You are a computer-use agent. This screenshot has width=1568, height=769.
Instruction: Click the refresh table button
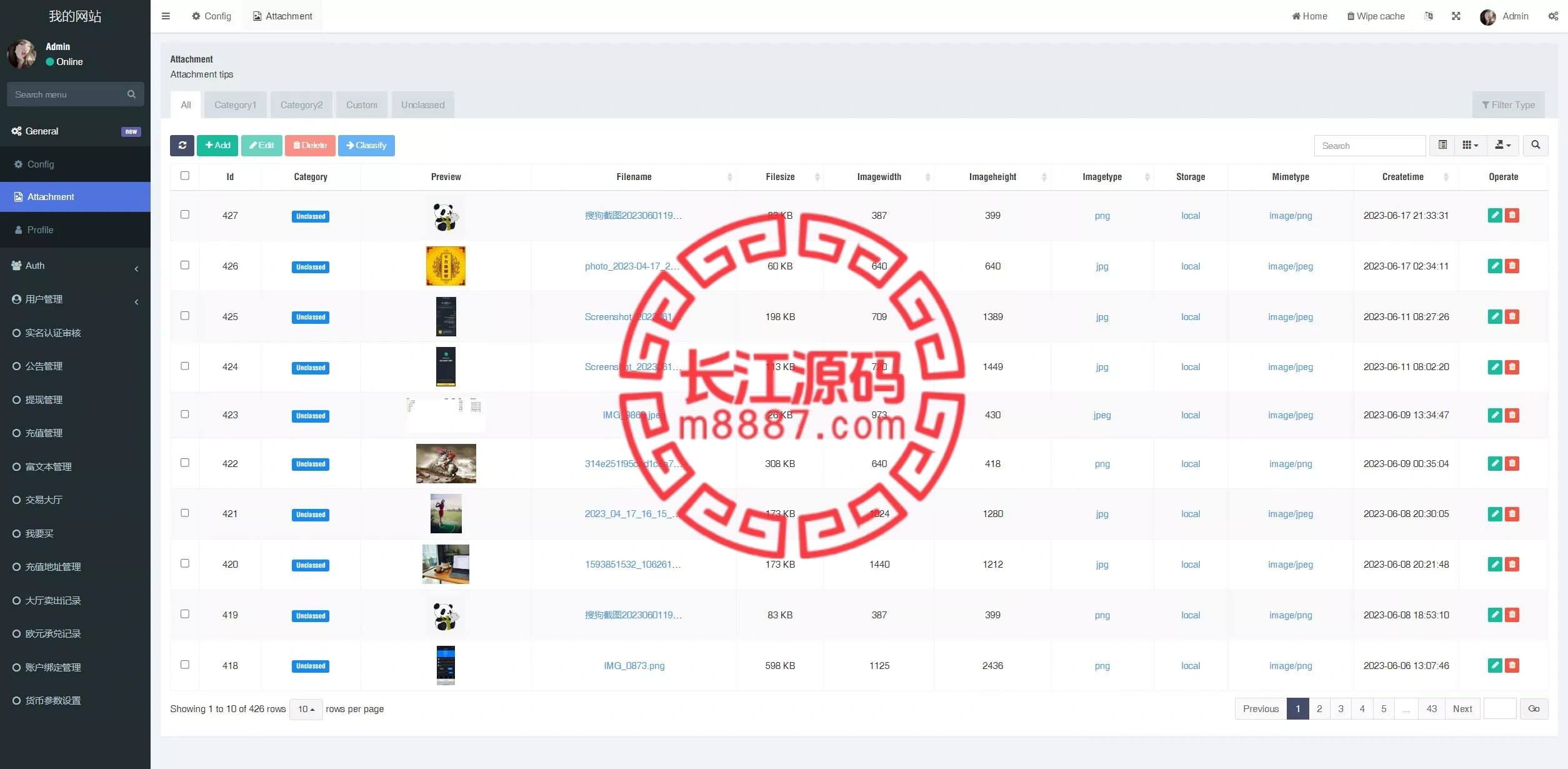[x=182, y=146]
